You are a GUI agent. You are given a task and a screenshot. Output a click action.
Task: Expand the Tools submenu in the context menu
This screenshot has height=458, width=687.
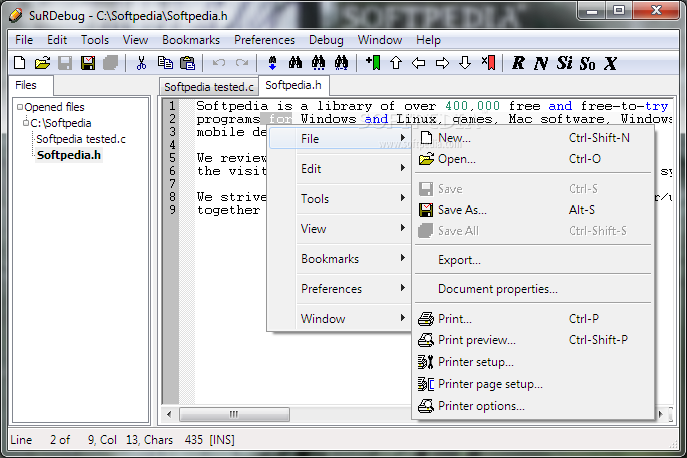pyautogui.click(x=353, y=199)
